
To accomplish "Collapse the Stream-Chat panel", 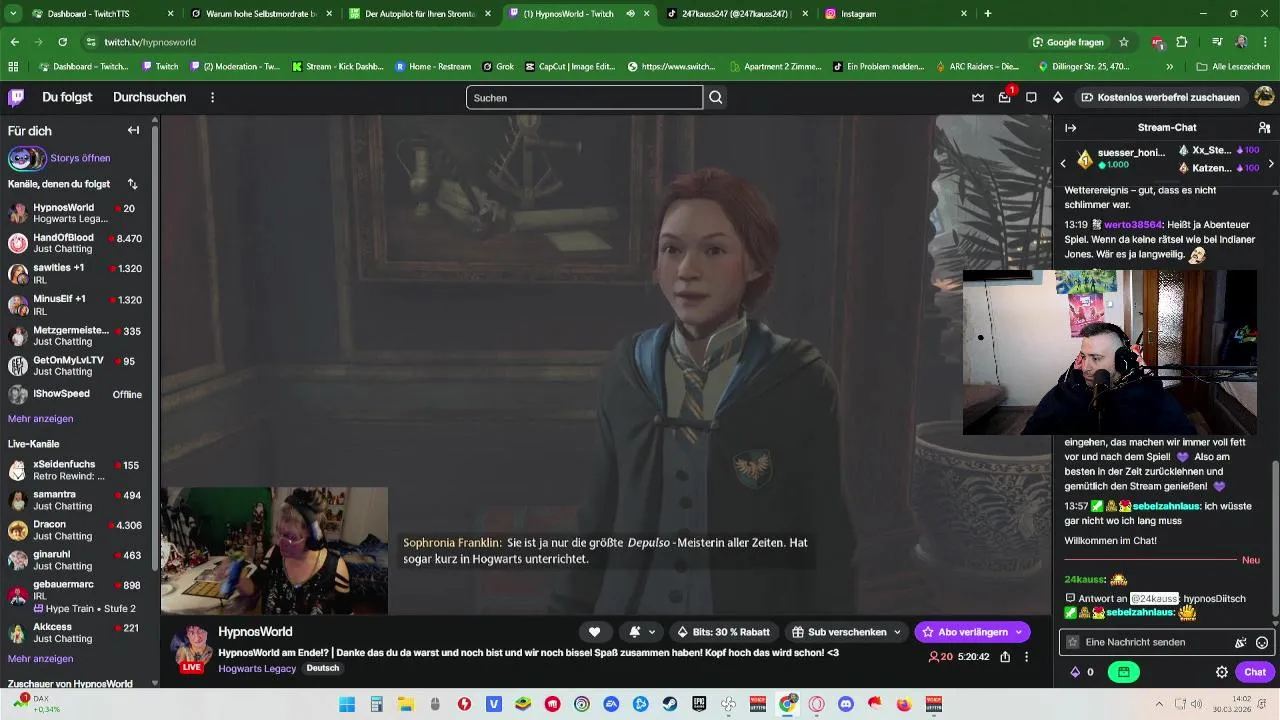I will pos(1070,128).
